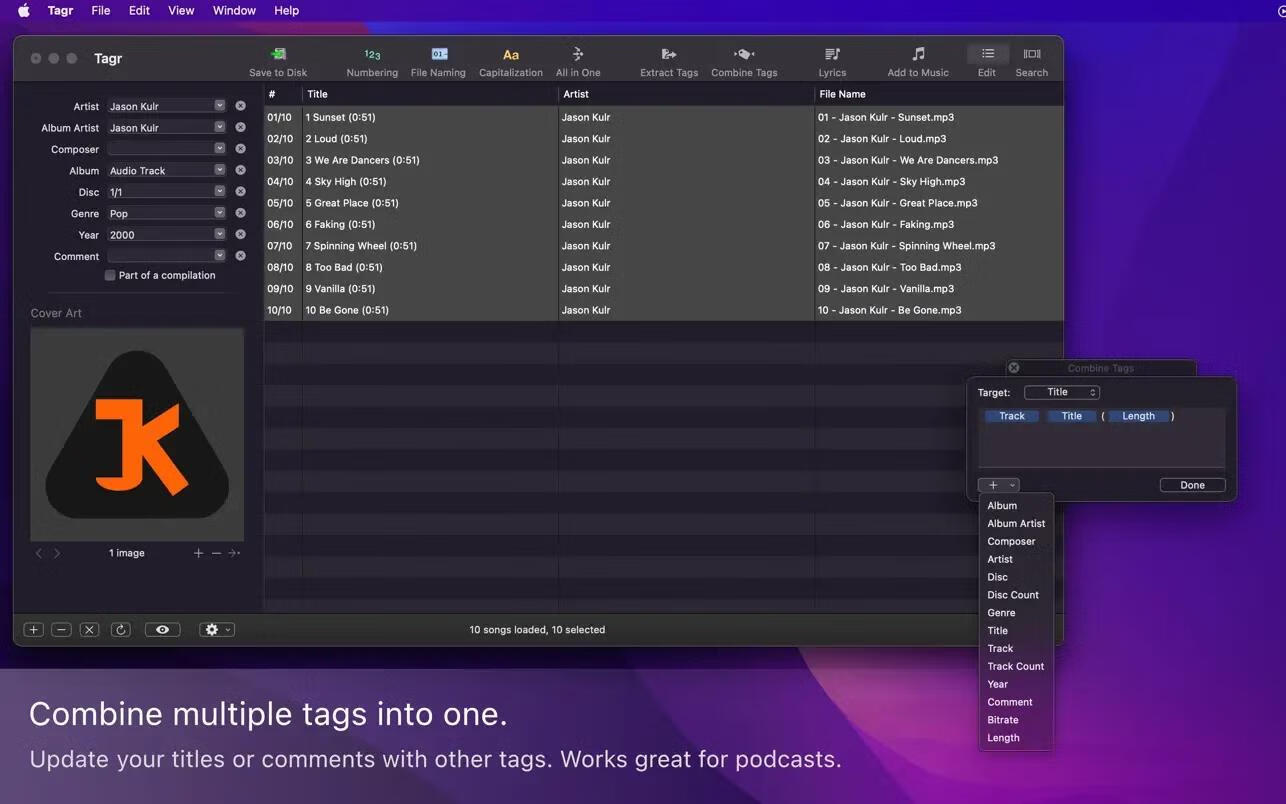This screenshot has height=804, width=1286.
Task: Toggle the eye preview button
Action: 162,630
